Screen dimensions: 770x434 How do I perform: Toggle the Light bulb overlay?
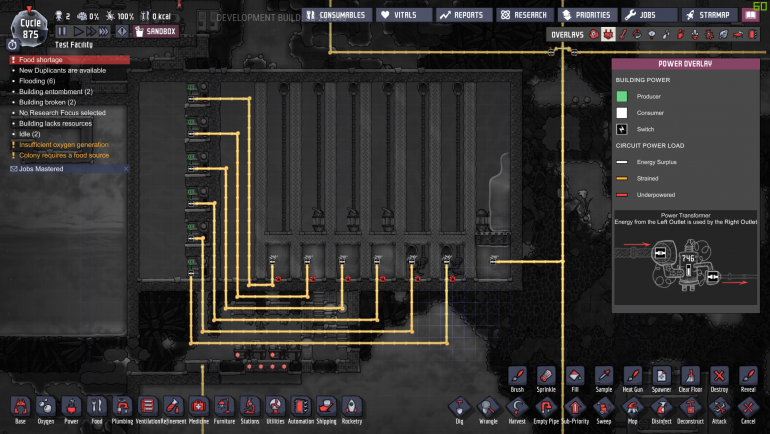point(652,34)
